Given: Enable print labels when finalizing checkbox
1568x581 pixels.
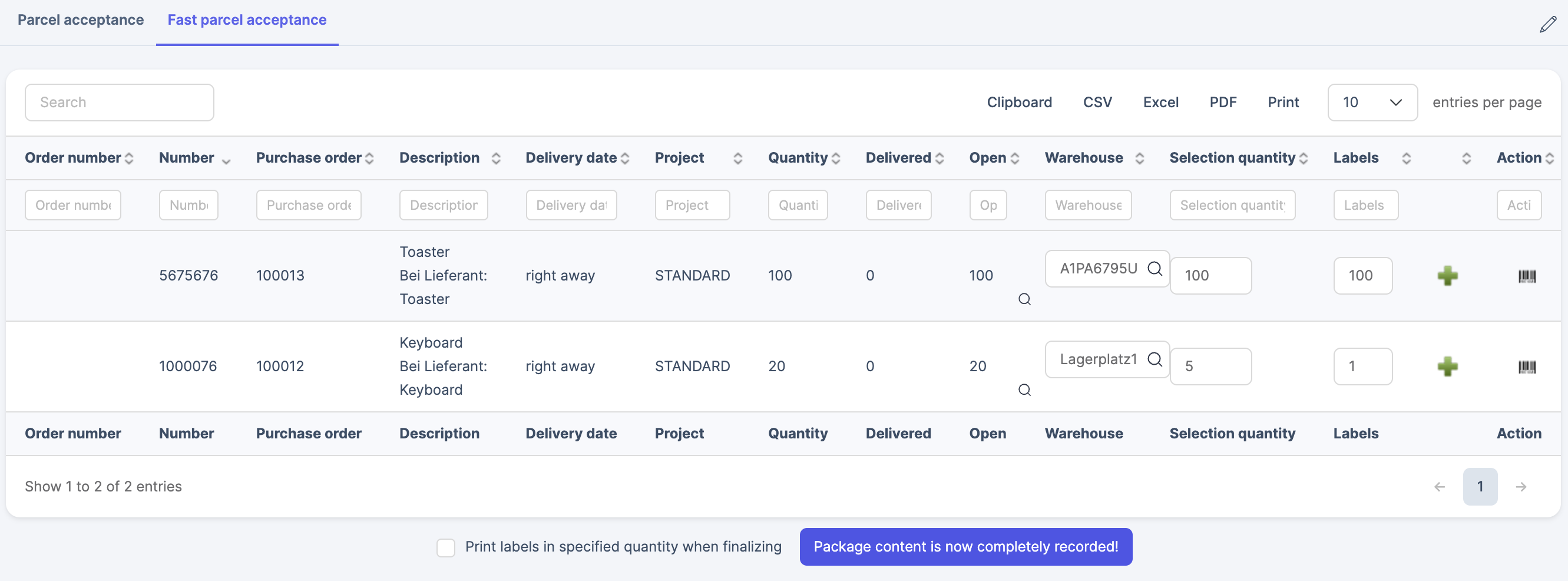Looking at the screenshot, I should [x=445, y=547].
